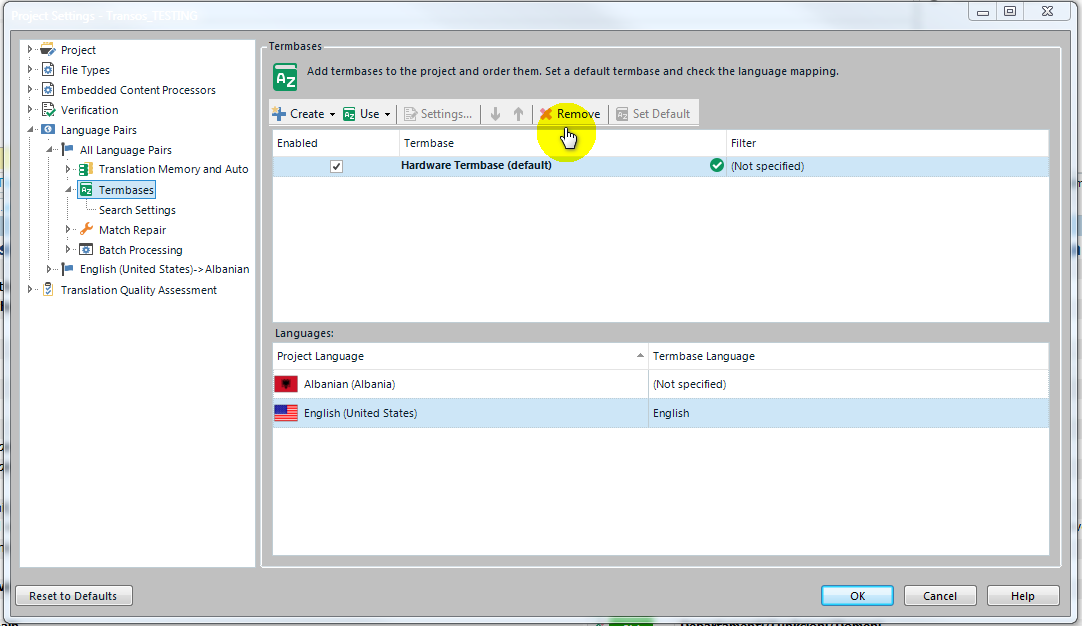The image size is (1082, 626).
Task: Click the Create termbase toolbar icon
Action: point(280,114)
